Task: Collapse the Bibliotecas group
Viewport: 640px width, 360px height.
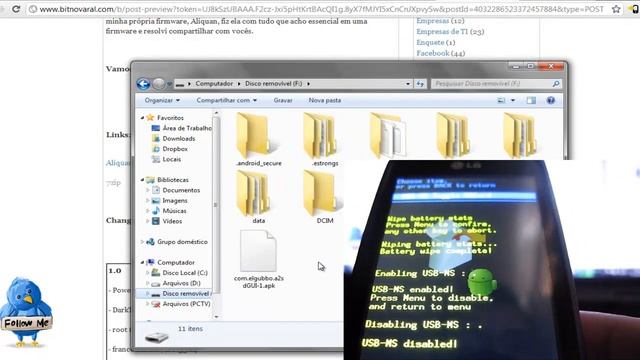Action: 142,180
